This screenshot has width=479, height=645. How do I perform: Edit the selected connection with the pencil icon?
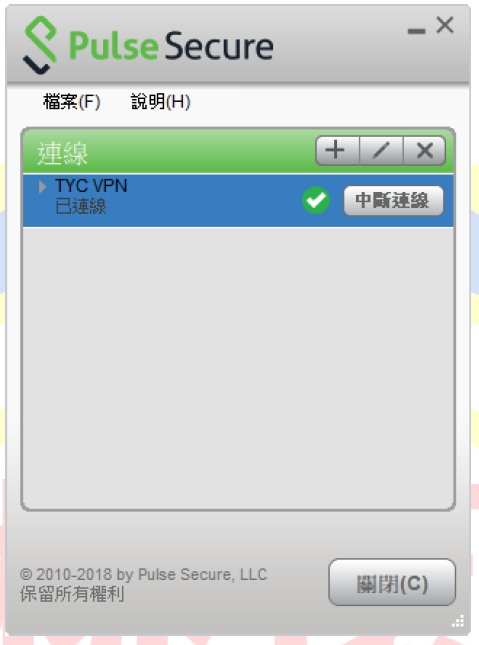(x=381, y=150)
